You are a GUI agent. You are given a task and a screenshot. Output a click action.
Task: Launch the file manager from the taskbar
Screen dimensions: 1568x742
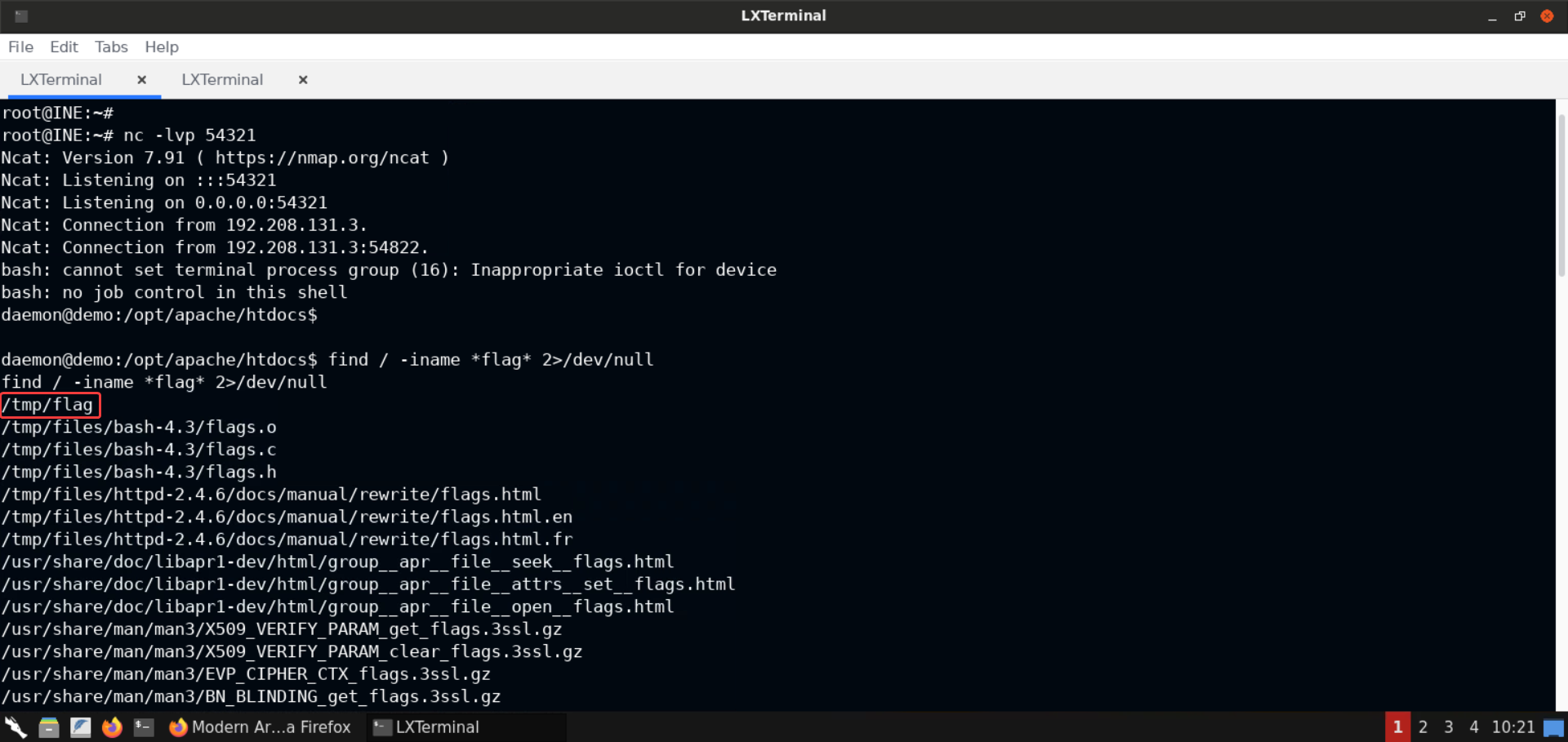[x=49, y=726]
